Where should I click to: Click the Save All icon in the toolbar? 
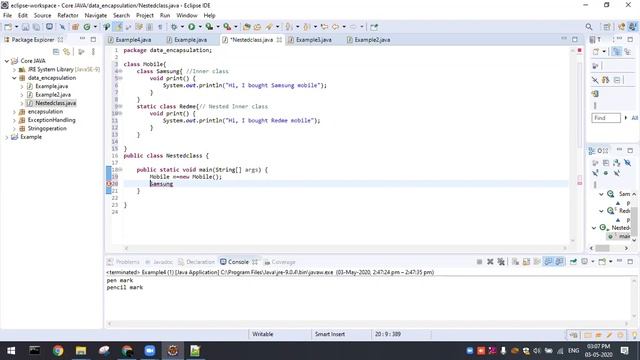(36, 27)
